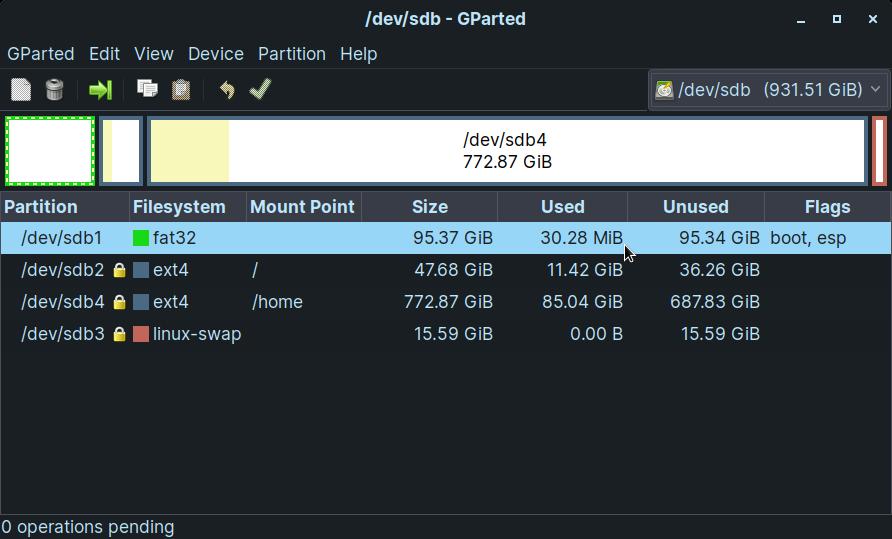892x539 pixels.
Task: Click the 36.26 GiB unused cell
Action: tap(720, 270)
